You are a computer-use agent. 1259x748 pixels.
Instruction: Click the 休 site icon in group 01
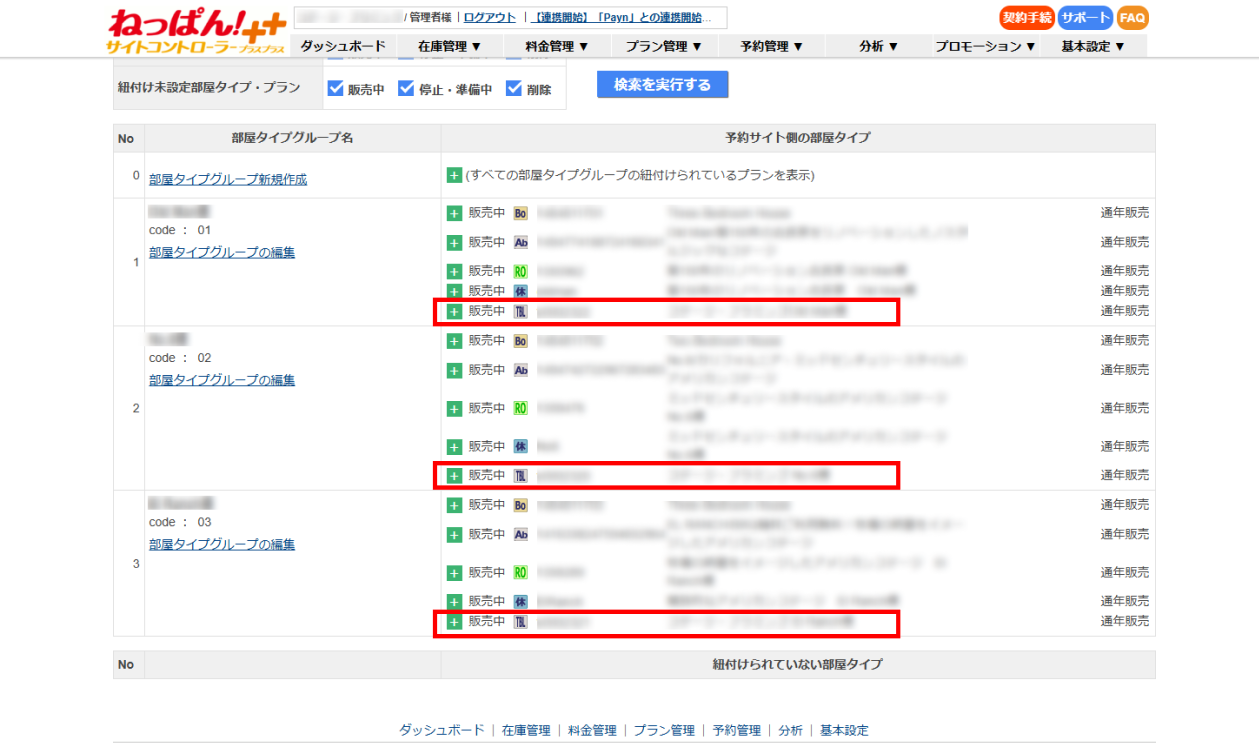point(520,291)
